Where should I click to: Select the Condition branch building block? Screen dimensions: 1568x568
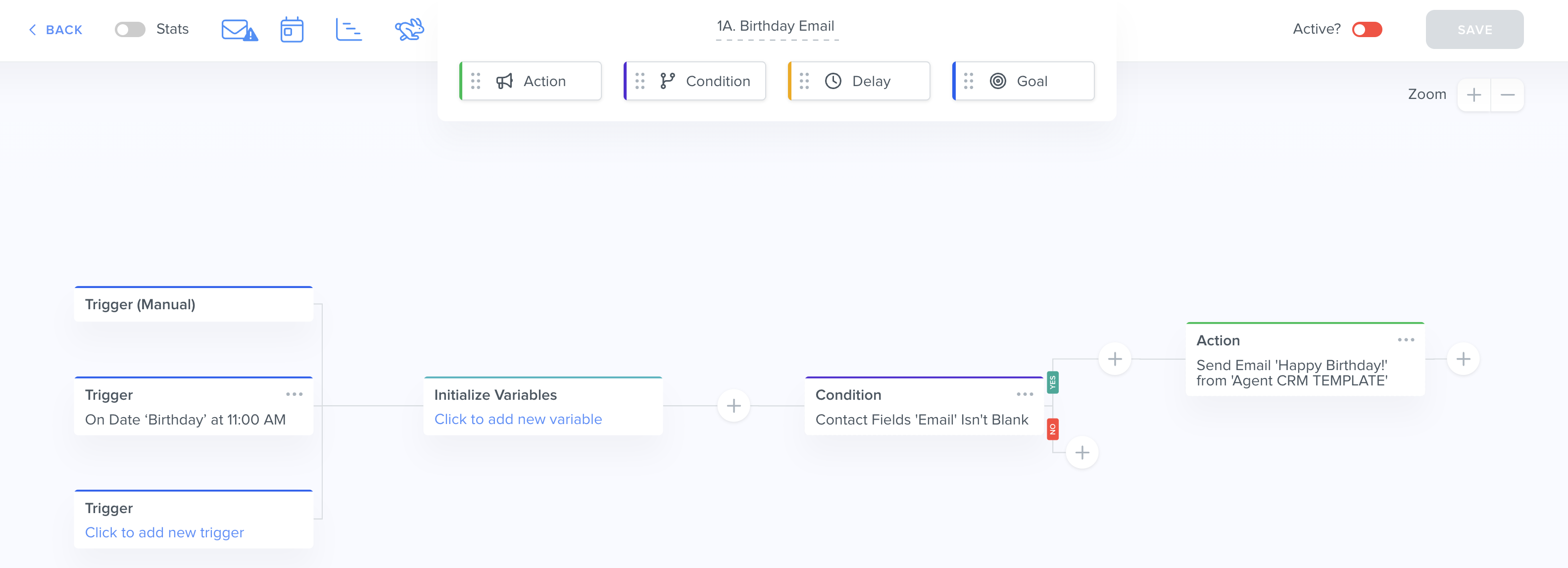click(695, 81)
